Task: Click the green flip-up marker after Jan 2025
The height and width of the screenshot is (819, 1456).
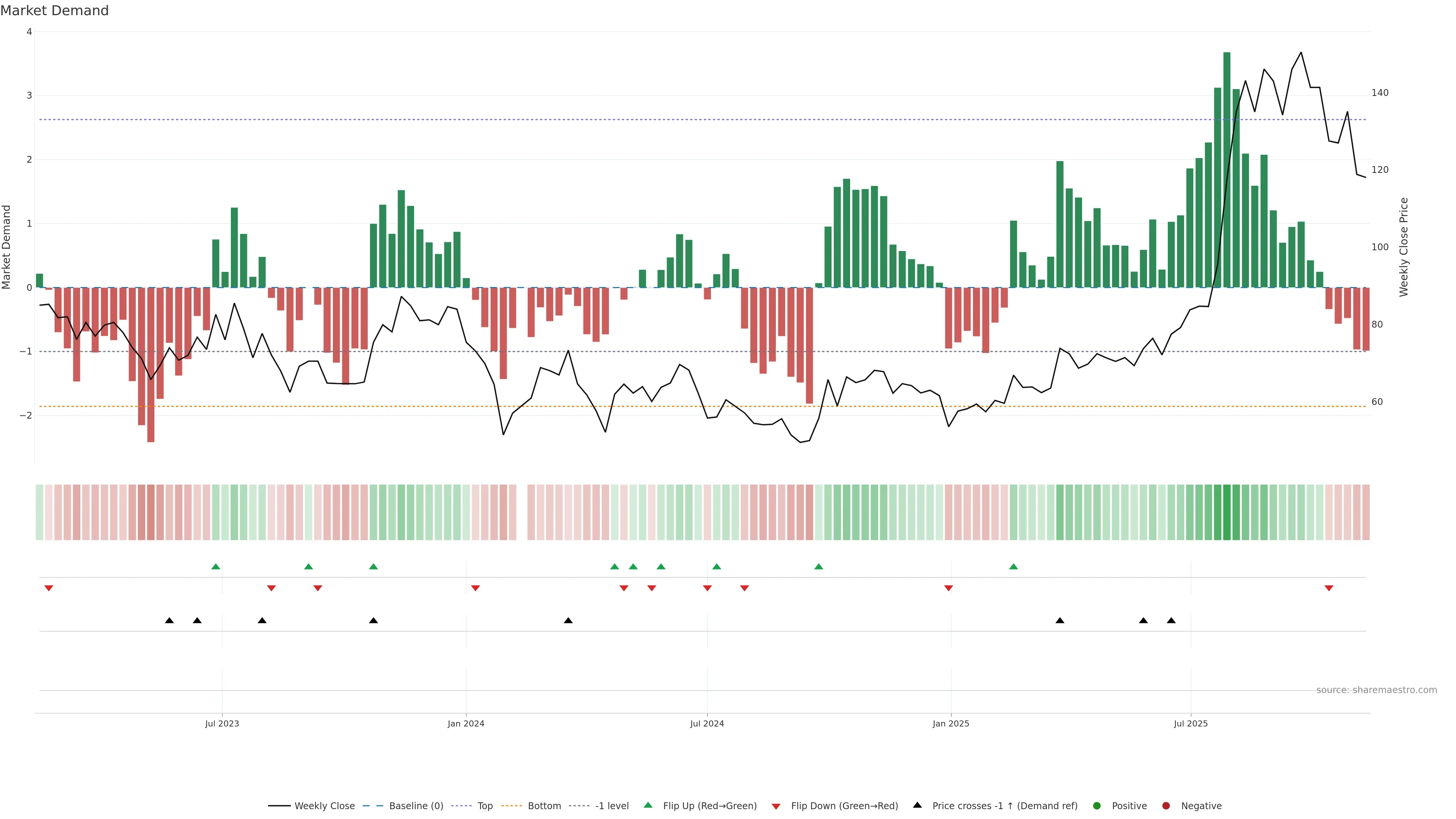Action: point(1014,566)
